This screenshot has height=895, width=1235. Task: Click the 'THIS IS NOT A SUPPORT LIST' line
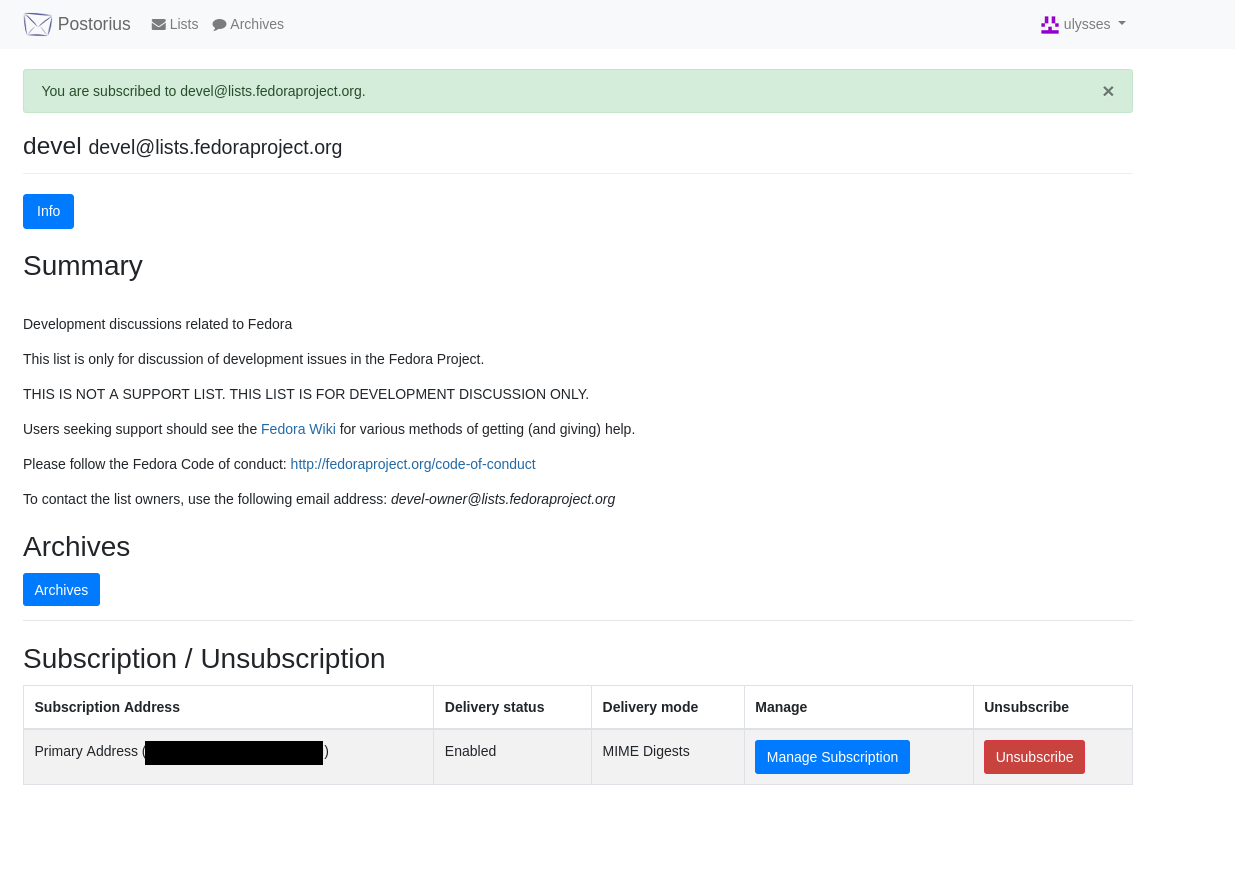(306, 394)
